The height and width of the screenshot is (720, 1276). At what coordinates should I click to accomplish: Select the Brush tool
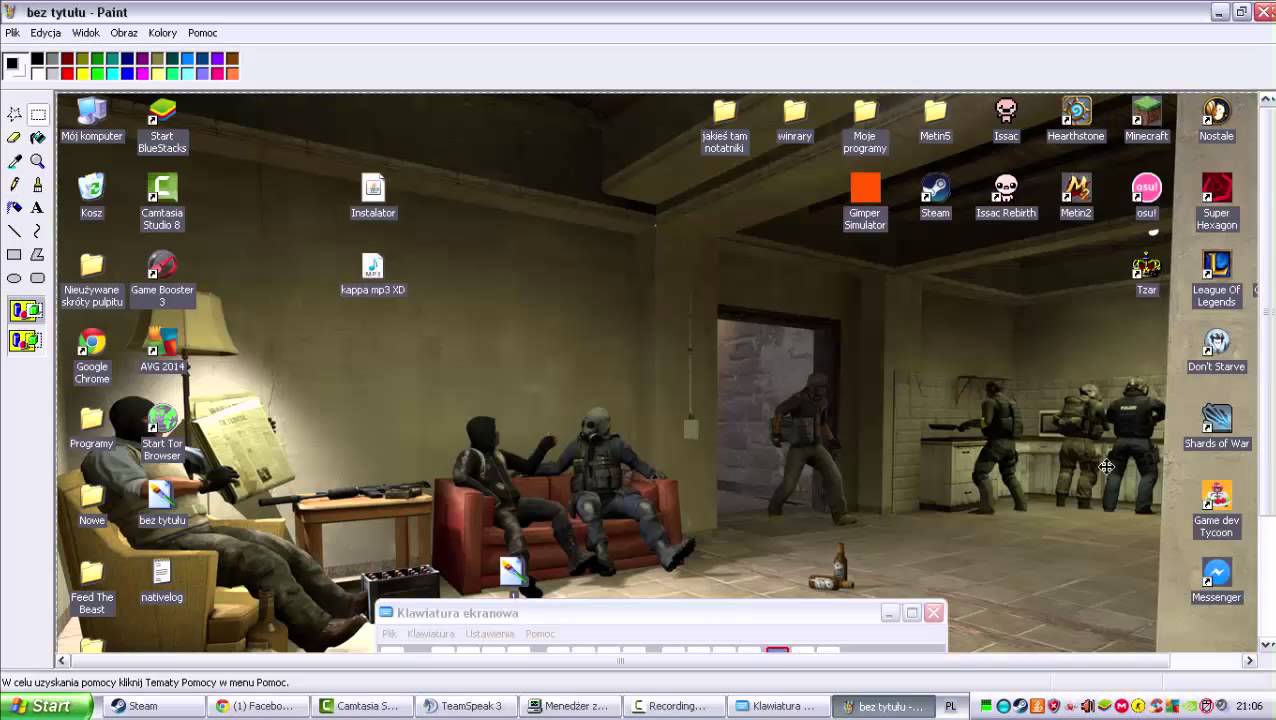38,184
